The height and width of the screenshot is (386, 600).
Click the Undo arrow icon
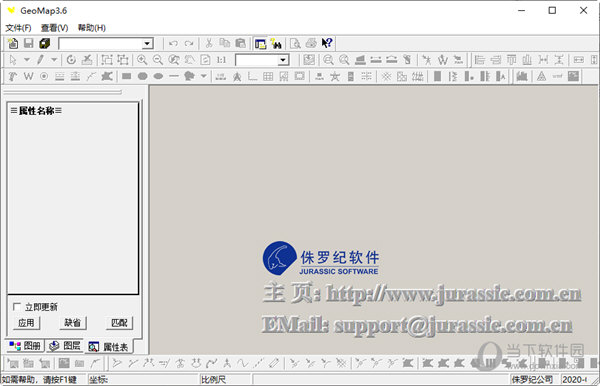pyautogui.click(x=173, y=44)
